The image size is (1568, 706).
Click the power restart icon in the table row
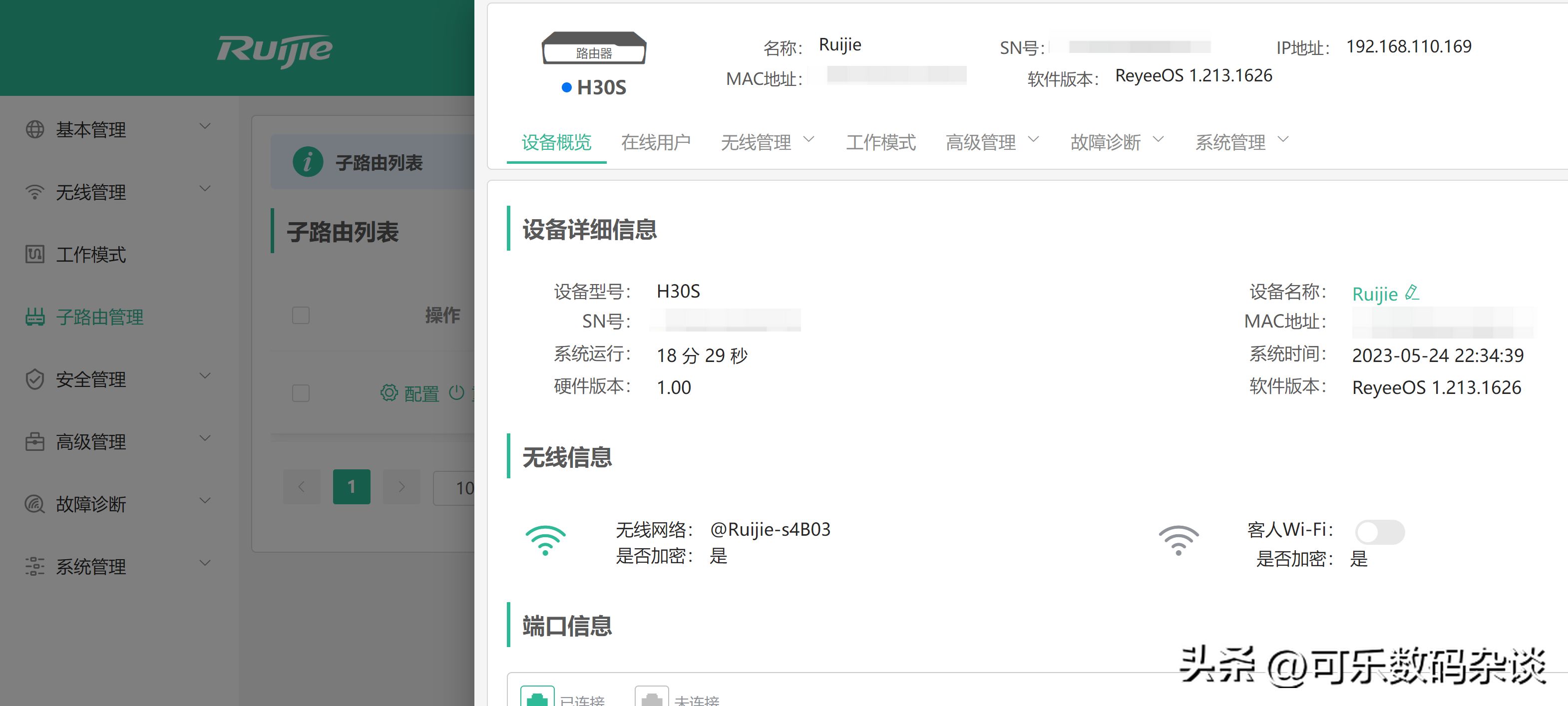click(456, 392)
